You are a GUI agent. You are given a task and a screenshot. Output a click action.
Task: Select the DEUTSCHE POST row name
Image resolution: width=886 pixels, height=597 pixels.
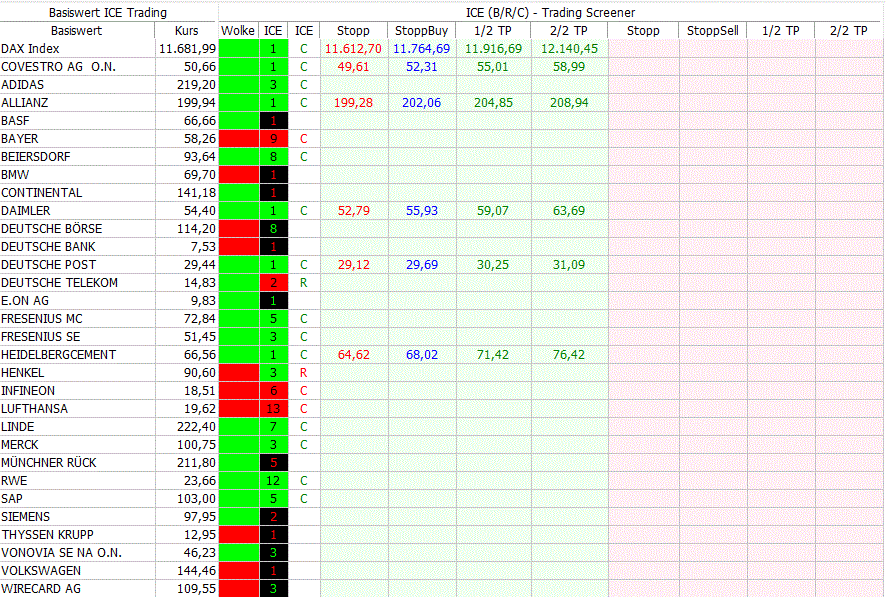coord(49,265)
